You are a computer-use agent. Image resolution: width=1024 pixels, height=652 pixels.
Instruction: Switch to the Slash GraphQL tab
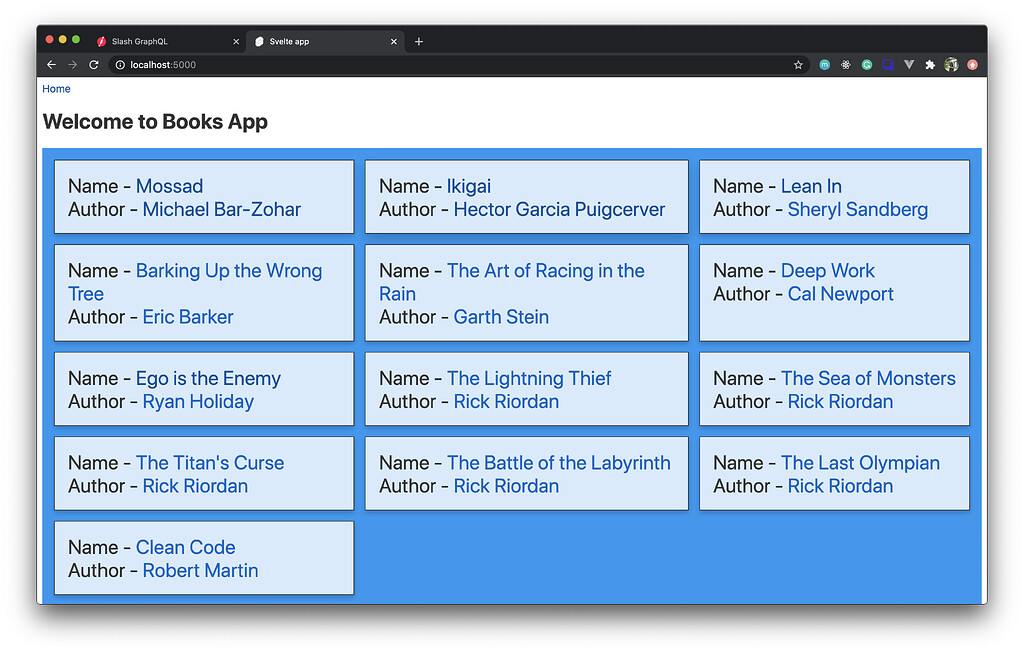(160, 41)
